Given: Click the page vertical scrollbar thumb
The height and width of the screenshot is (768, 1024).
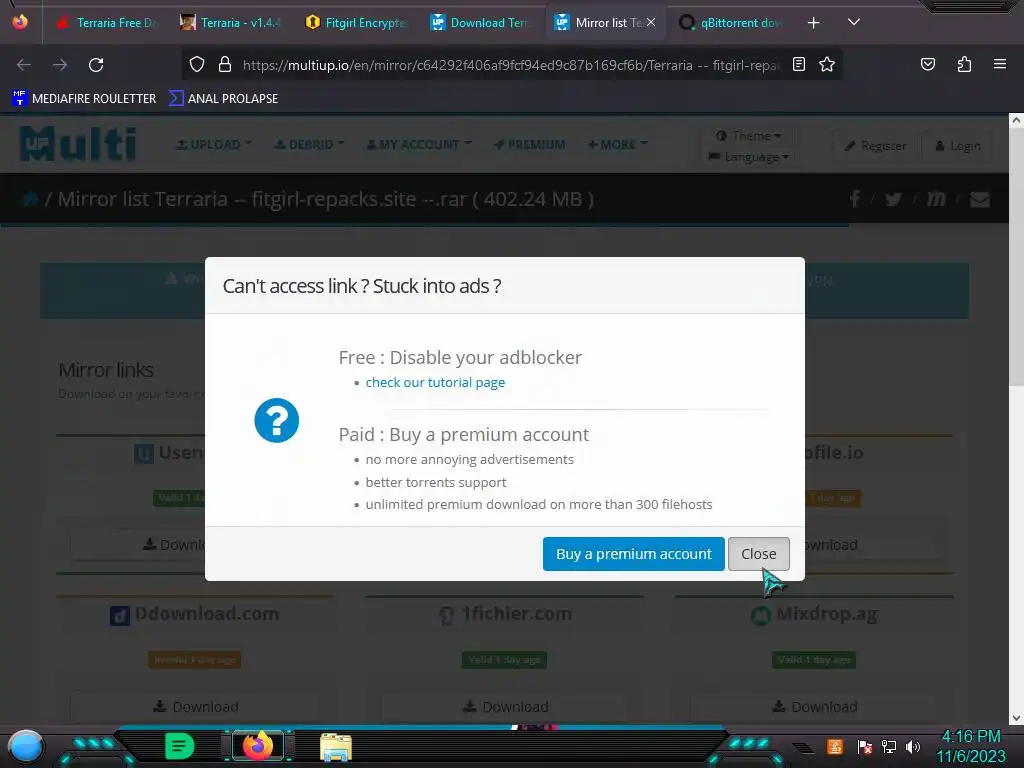Looking at the screenshot, I should click(1016, 255).
